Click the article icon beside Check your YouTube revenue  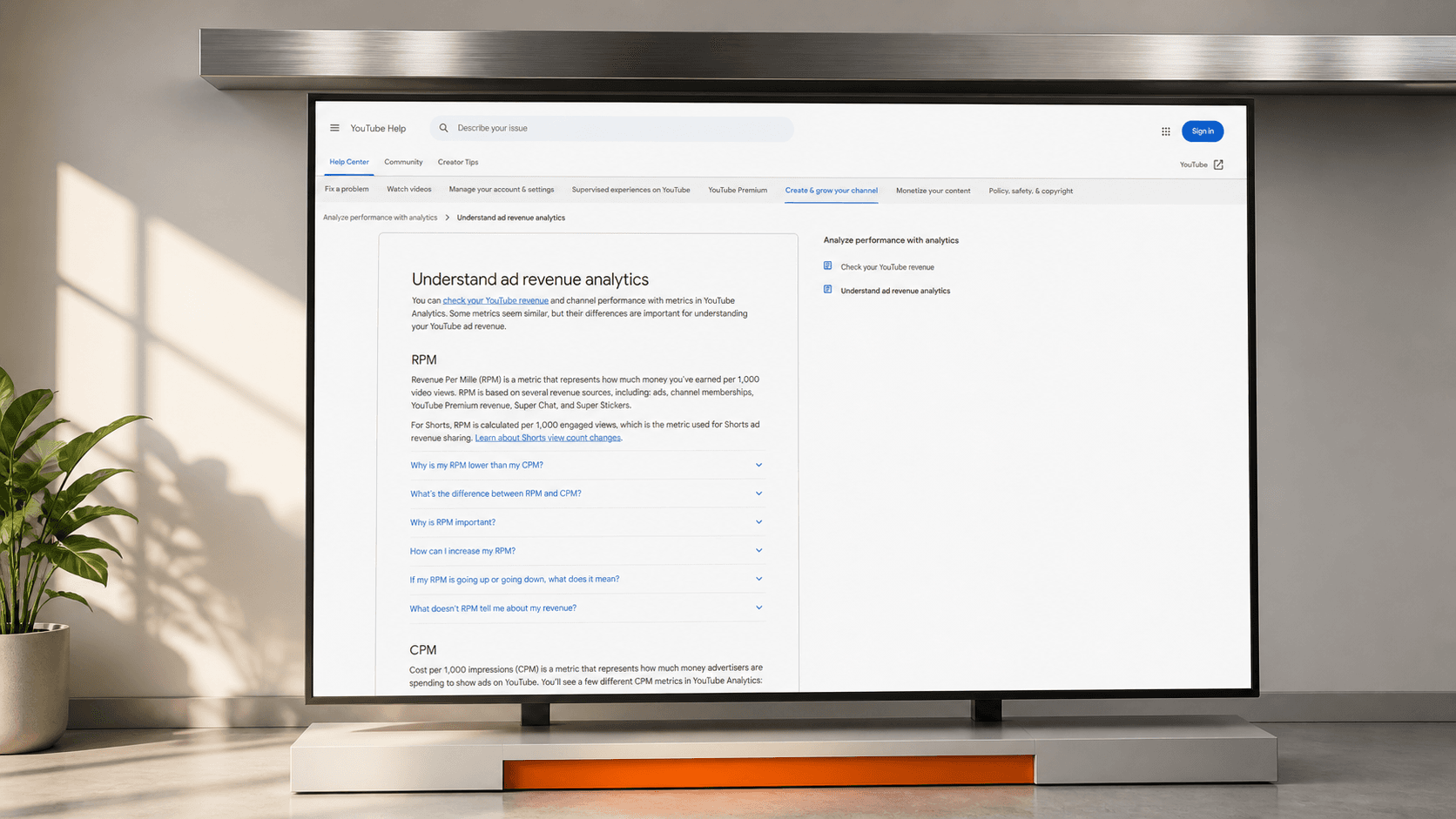coord(828,266)
